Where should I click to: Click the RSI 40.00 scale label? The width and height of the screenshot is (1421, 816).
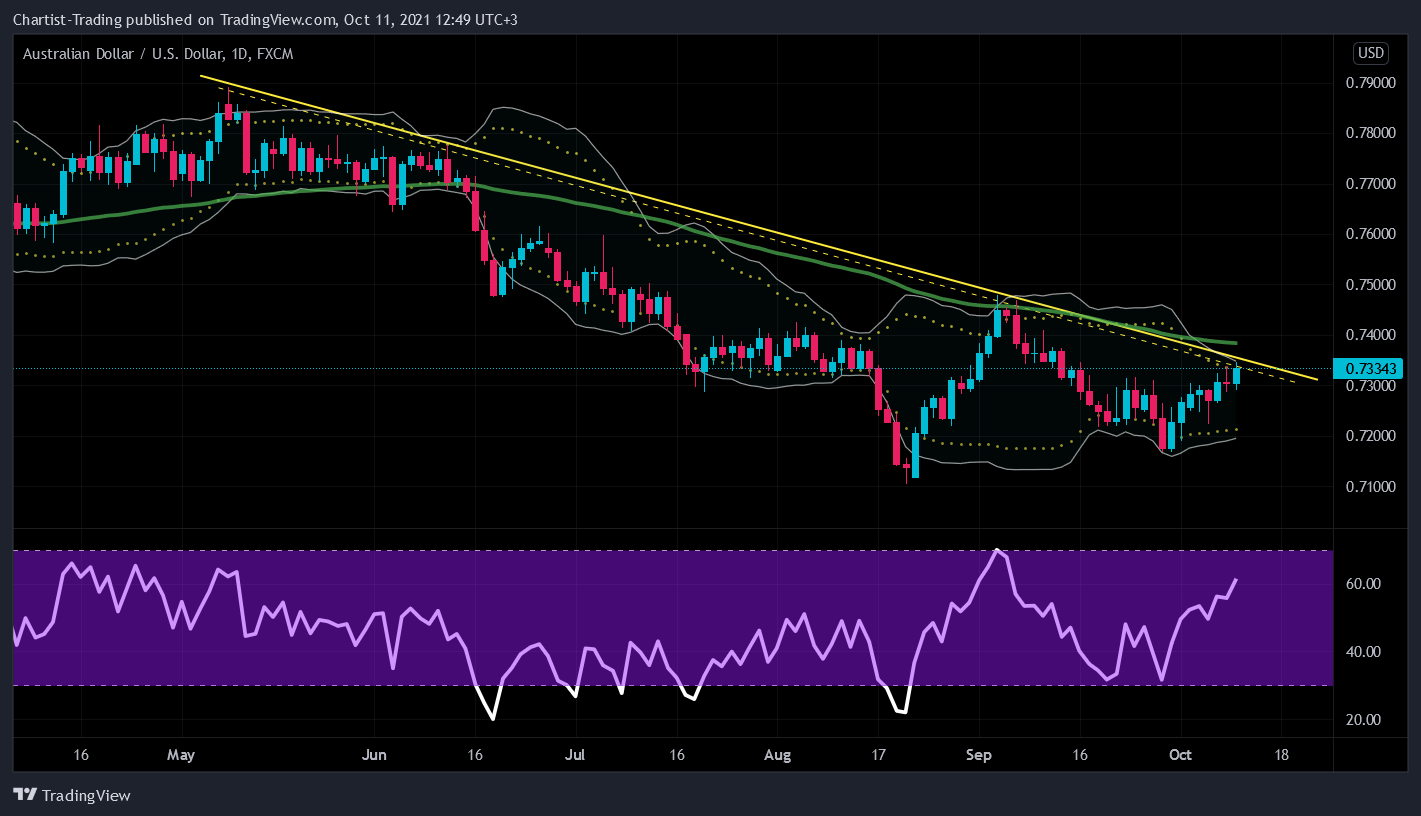coord(1365,652)
